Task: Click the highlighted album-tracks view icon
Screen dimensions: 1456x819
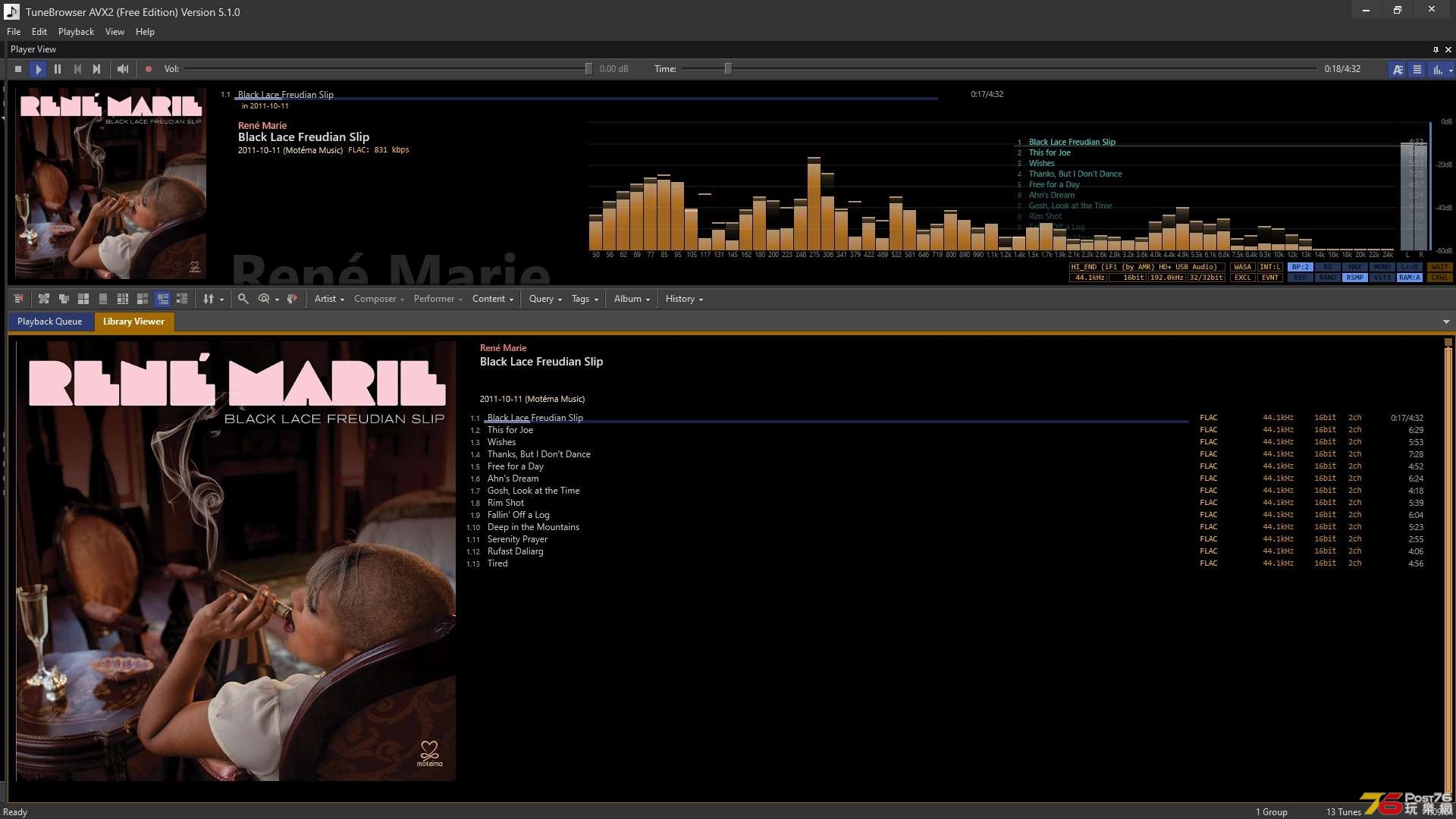Action: click(162, 299)
